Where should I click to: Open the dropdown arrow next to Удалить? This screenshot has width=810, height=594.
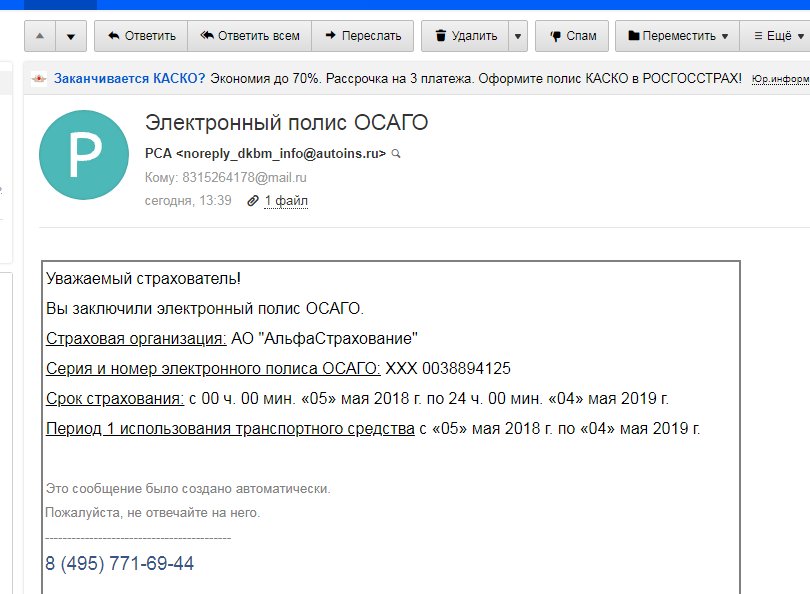coord(518,36)
